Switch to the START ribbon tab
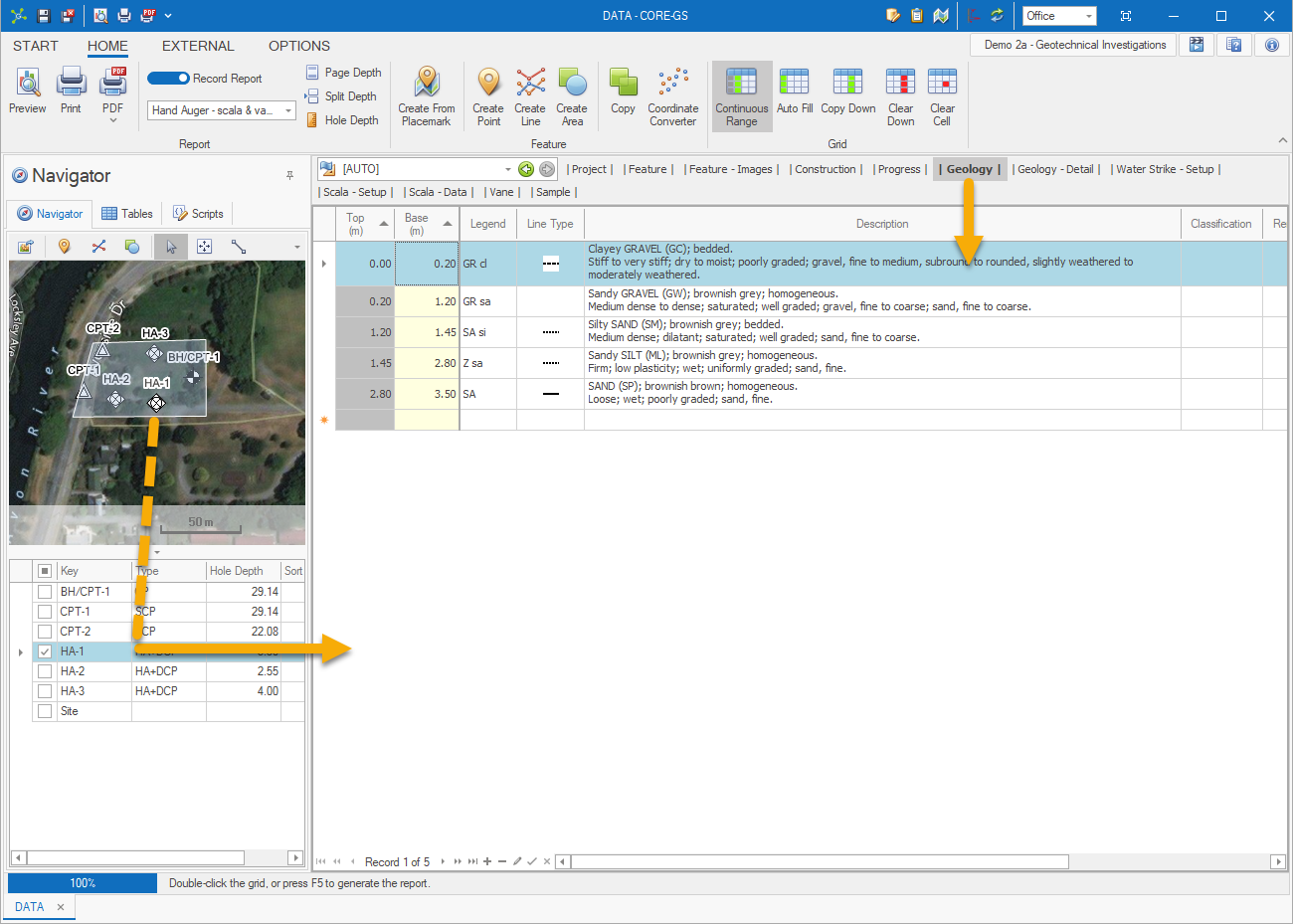The image size is (1293, 924). [x=36, y=46]
